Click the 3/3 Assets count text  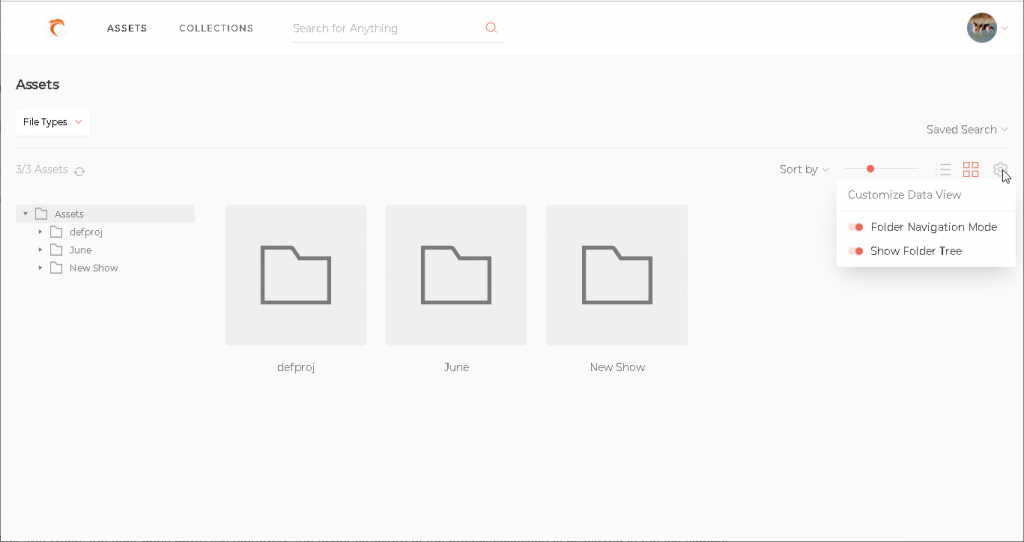[42, 169]
